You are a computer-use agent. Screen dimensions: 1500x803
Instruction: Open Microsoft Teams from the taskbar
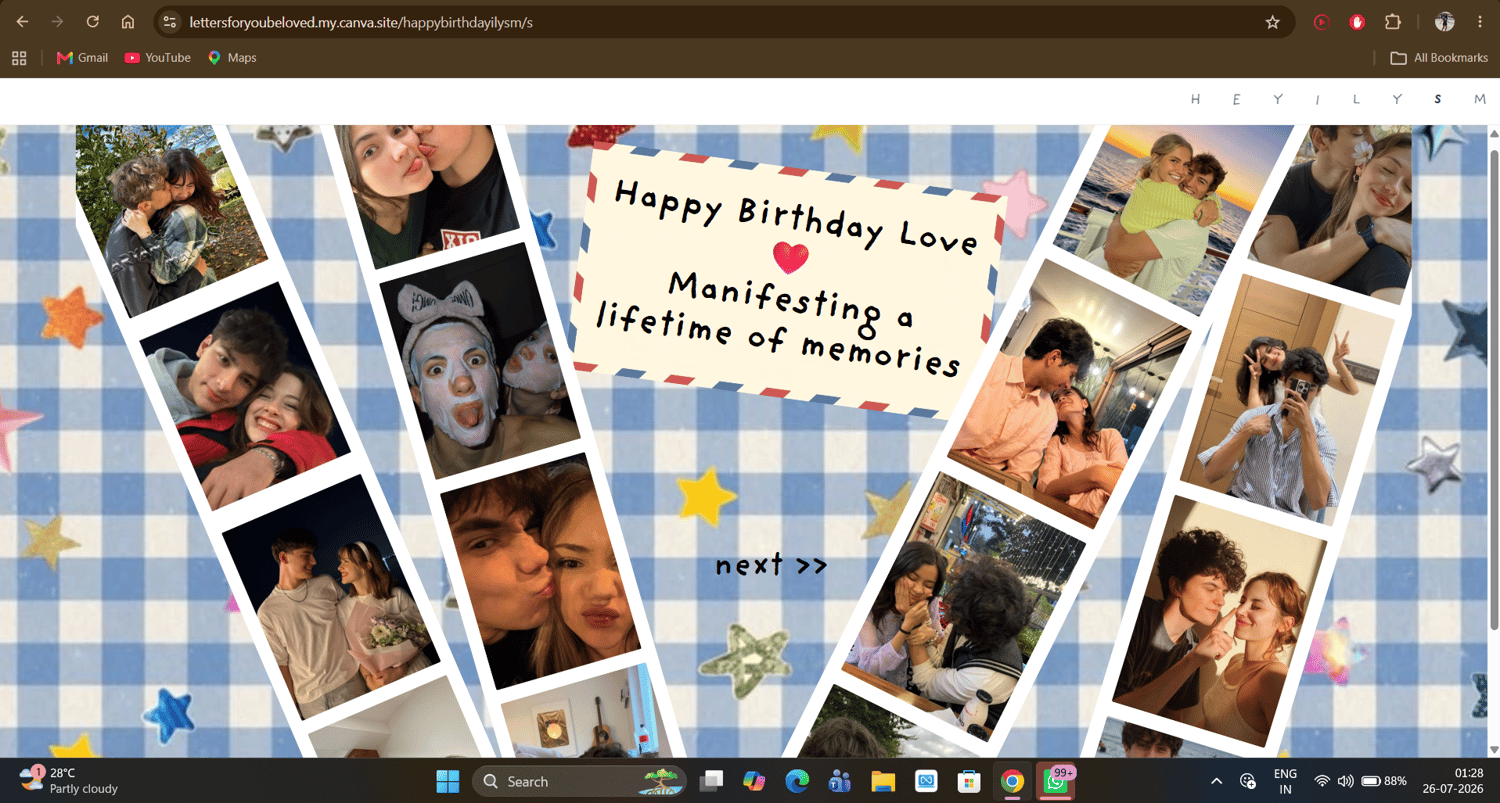(840, 781)
